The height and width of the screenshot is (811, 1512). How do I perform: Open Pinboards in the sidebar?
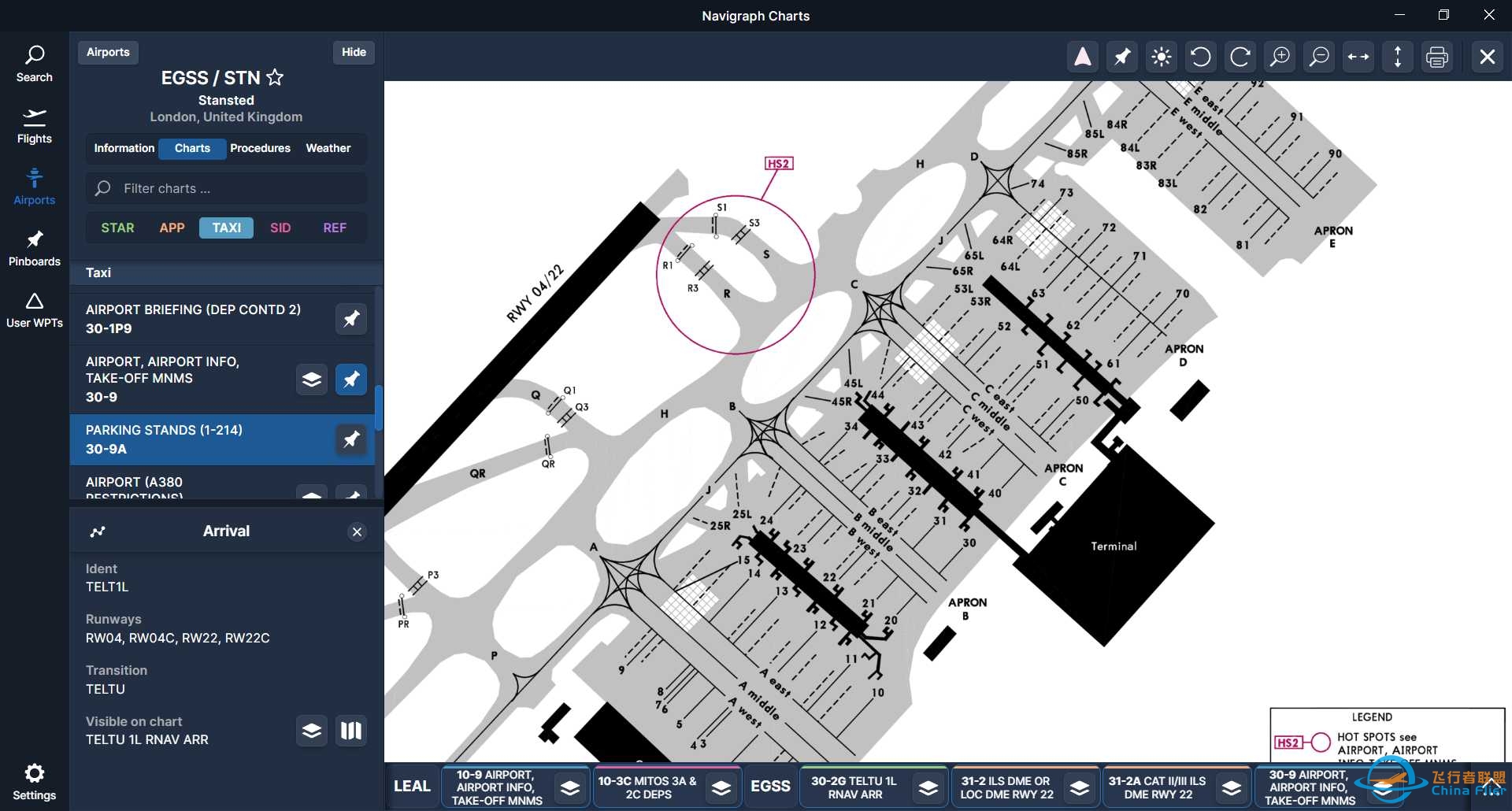[34, 248]
